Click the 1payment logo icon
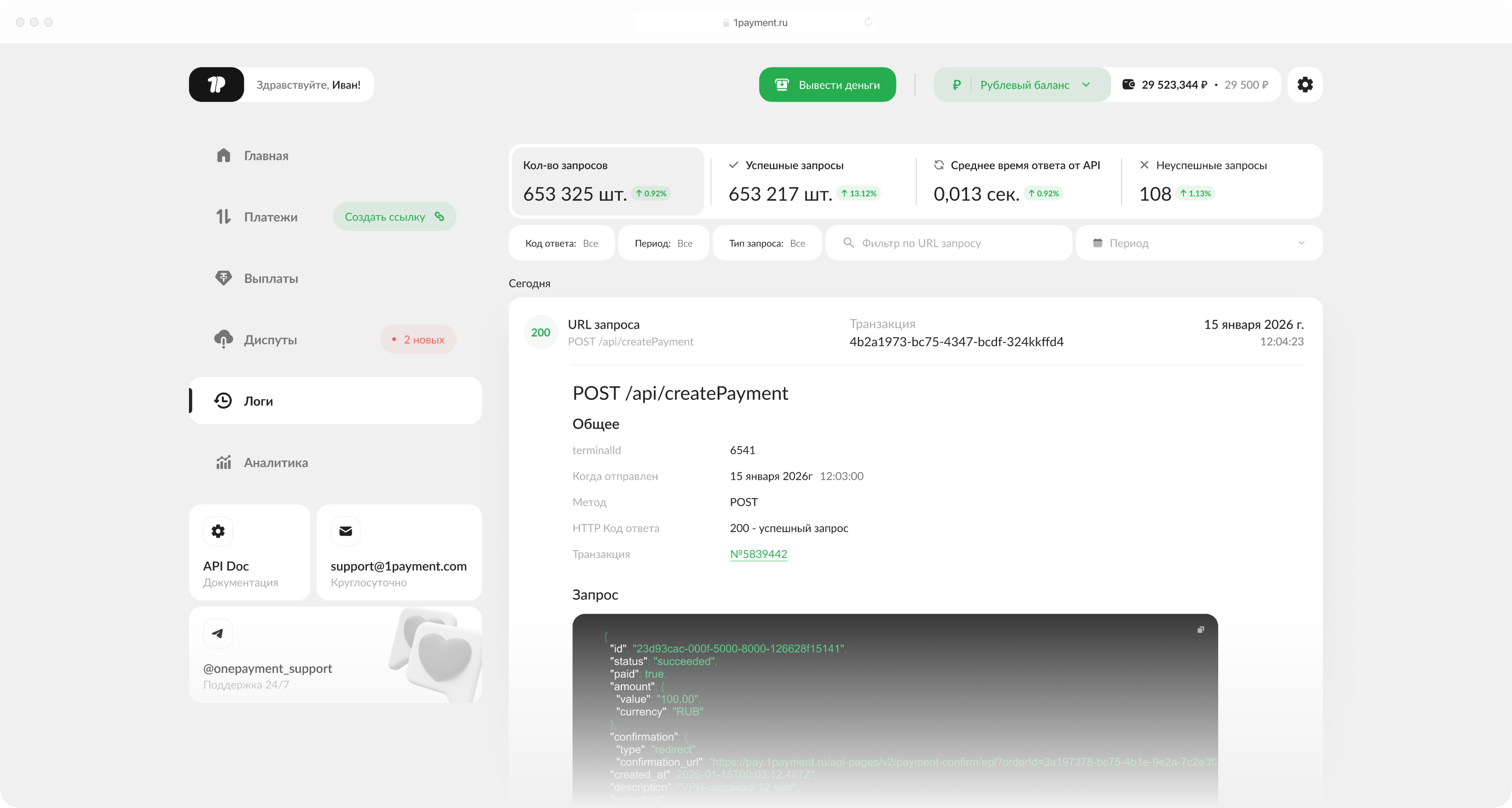1512x808 pixels. coord(217,85)
